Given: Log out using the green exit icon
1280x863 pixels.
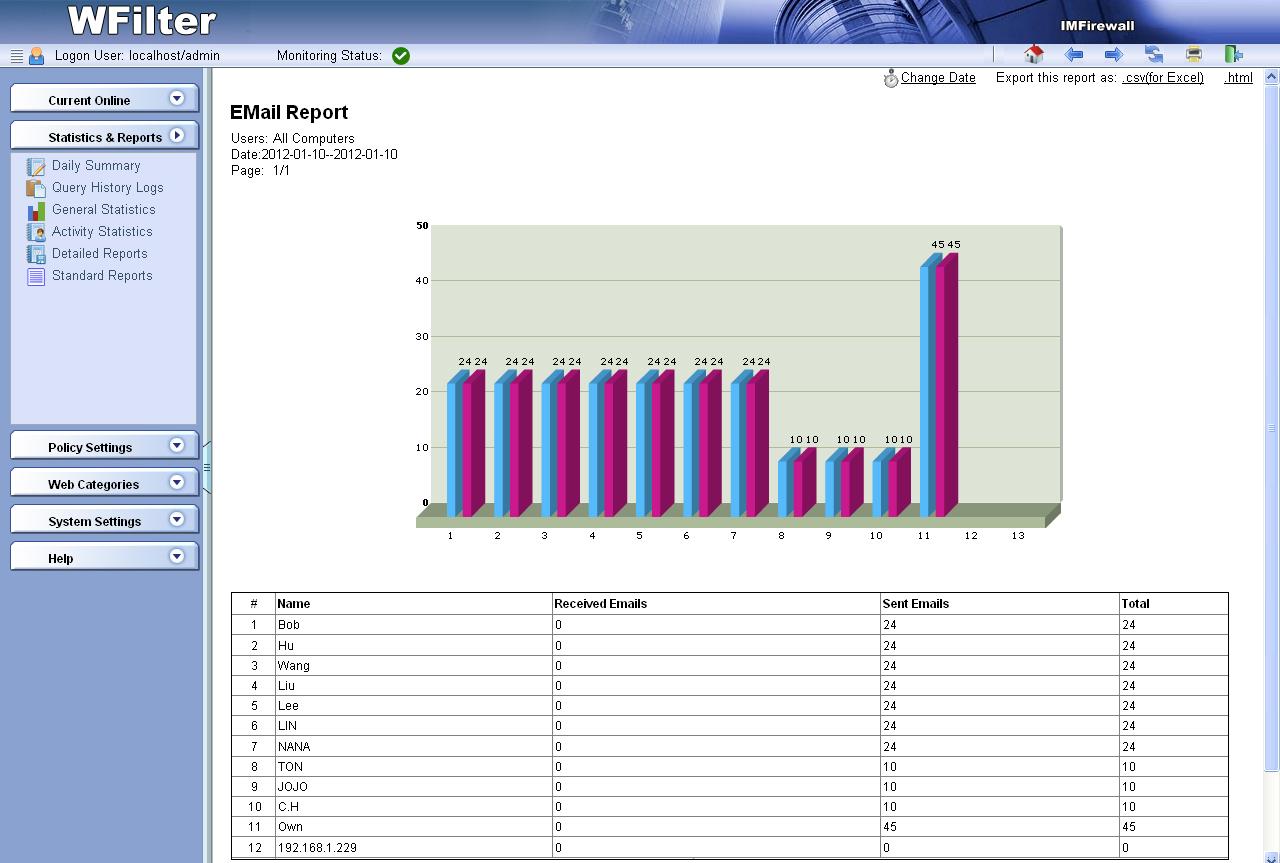Looking at the screenshot, I should click(1234, 55).
